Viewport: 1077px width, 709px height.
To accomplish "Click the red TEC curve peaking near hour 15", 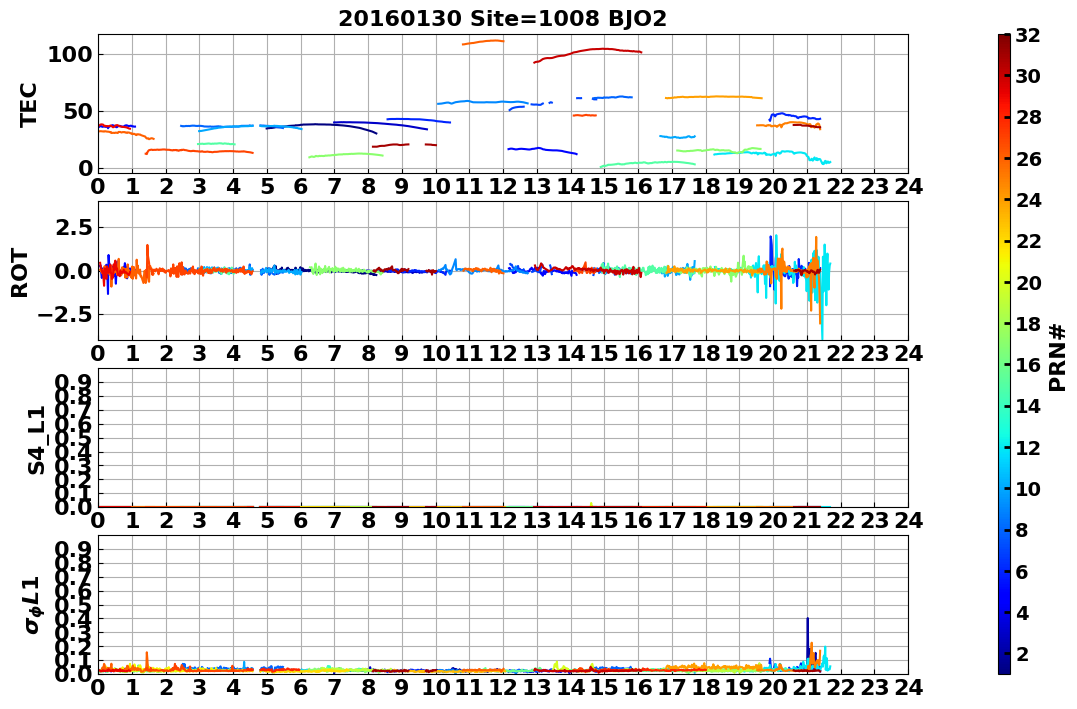I will [x=589, y=52].
